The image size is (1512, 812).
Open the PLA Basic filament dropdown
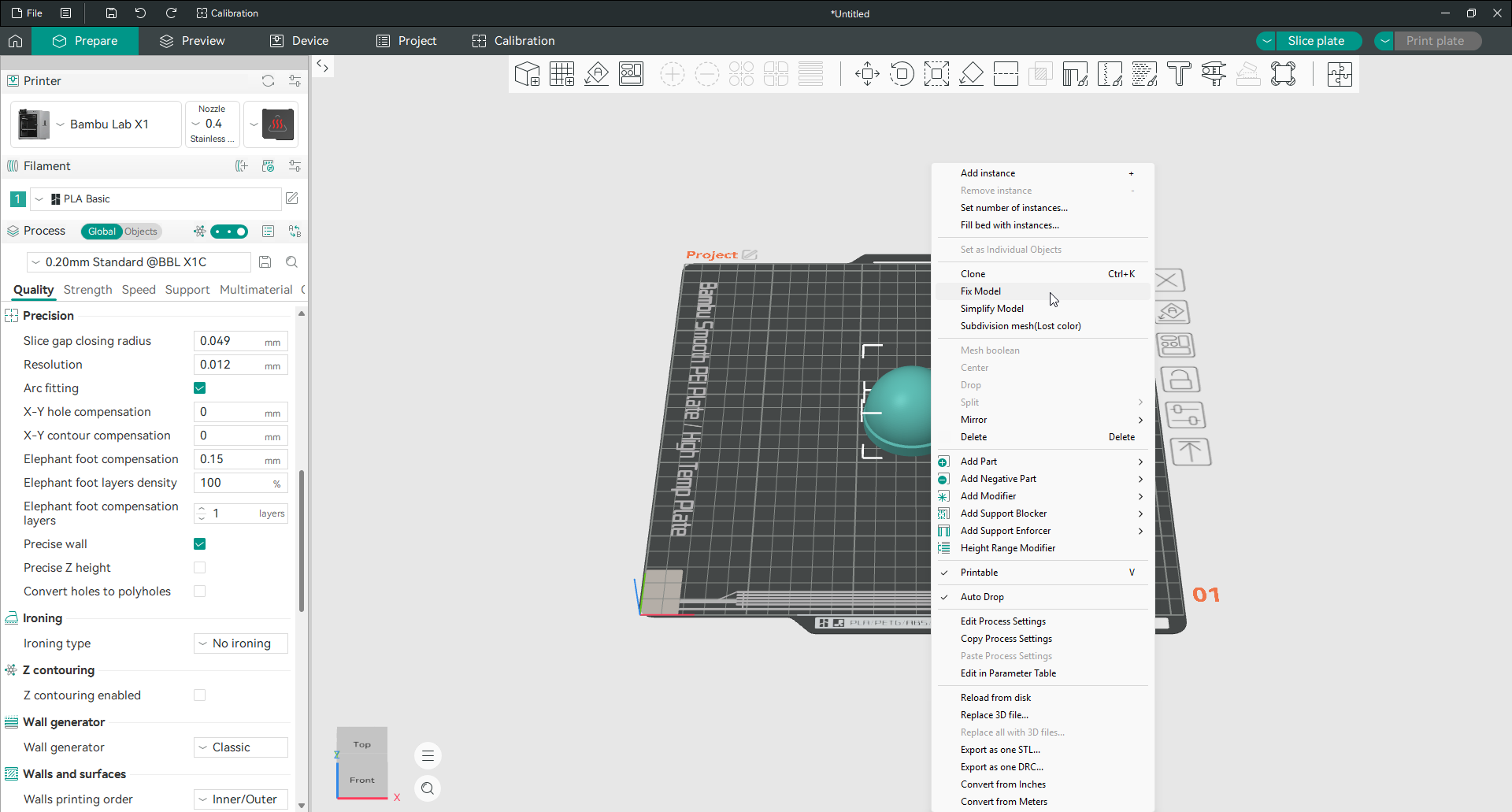[156, 199]
